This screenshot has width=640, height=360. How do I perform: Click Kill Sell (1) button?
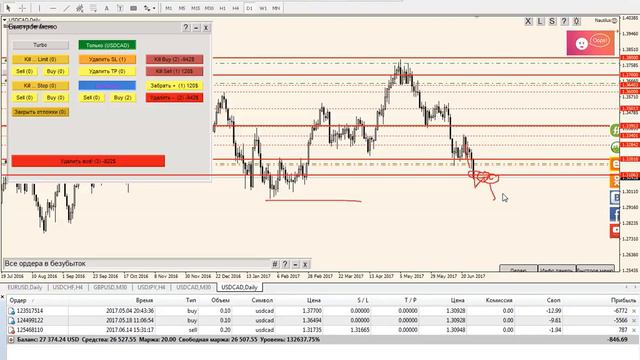174,71
